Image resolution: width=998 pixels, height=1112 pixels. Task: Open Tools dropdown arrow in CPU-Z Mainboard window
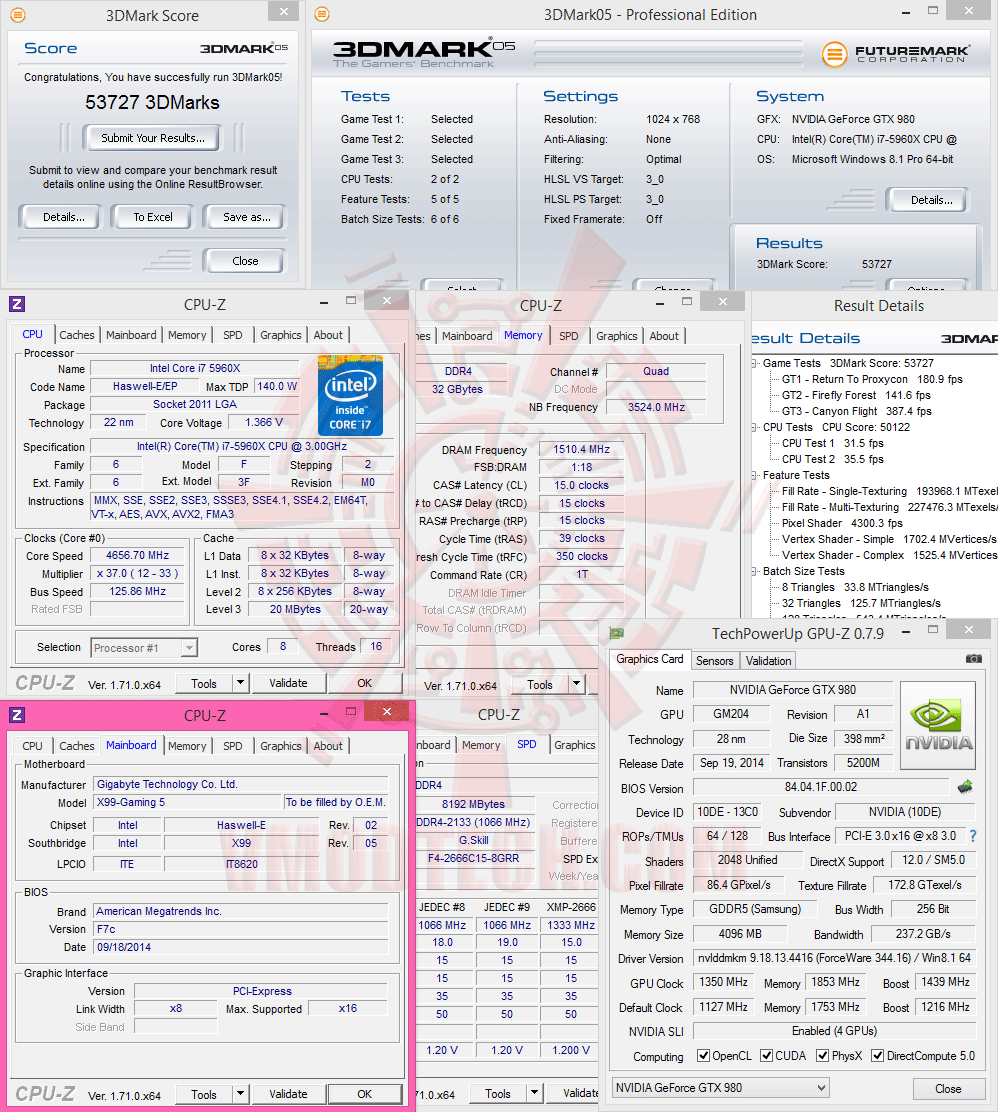[240, 1094]
